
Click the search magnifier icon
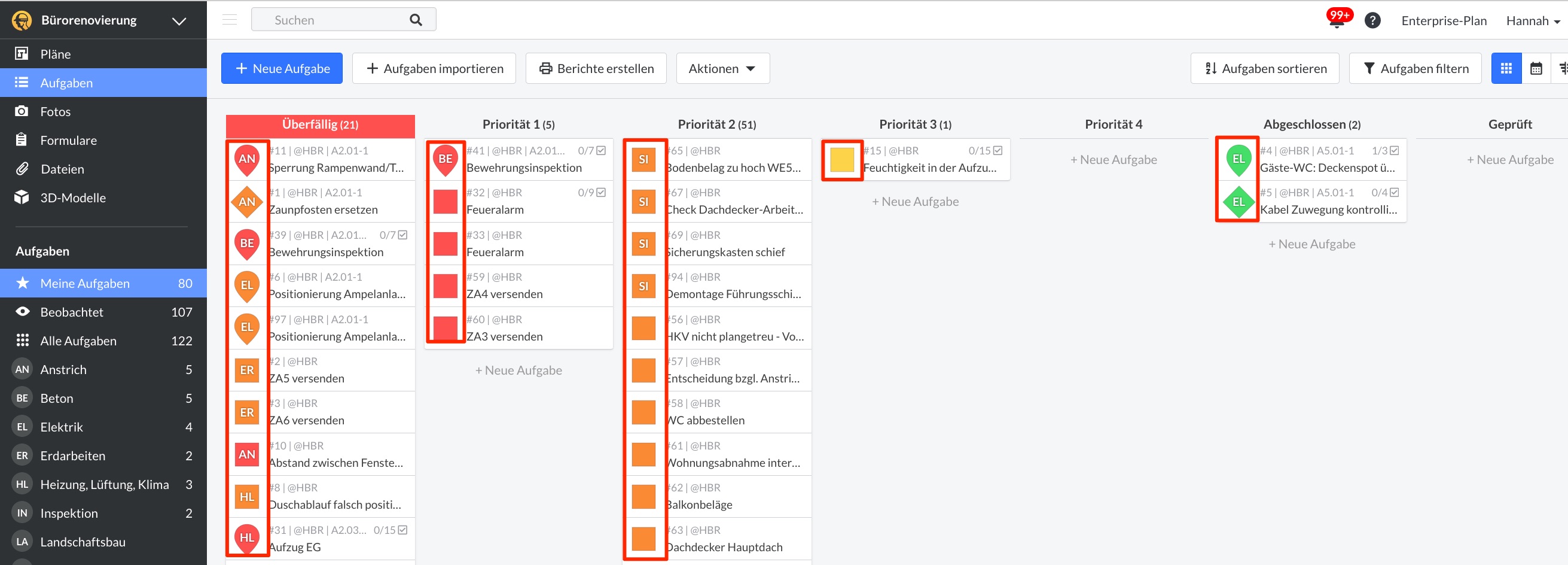[x=416, y=20]
